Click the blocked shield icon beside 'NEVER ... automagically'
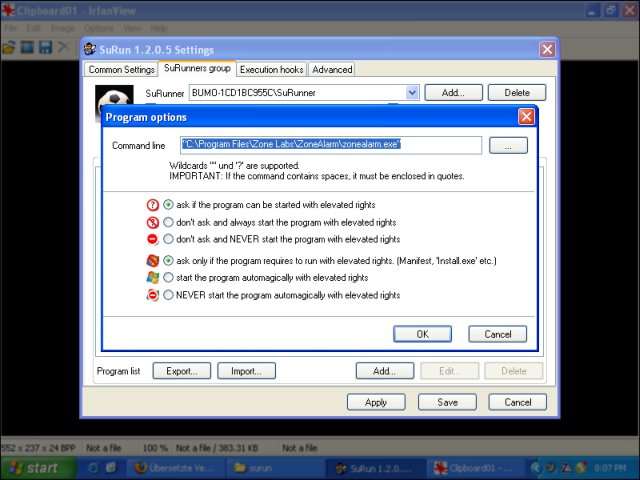 153,295
